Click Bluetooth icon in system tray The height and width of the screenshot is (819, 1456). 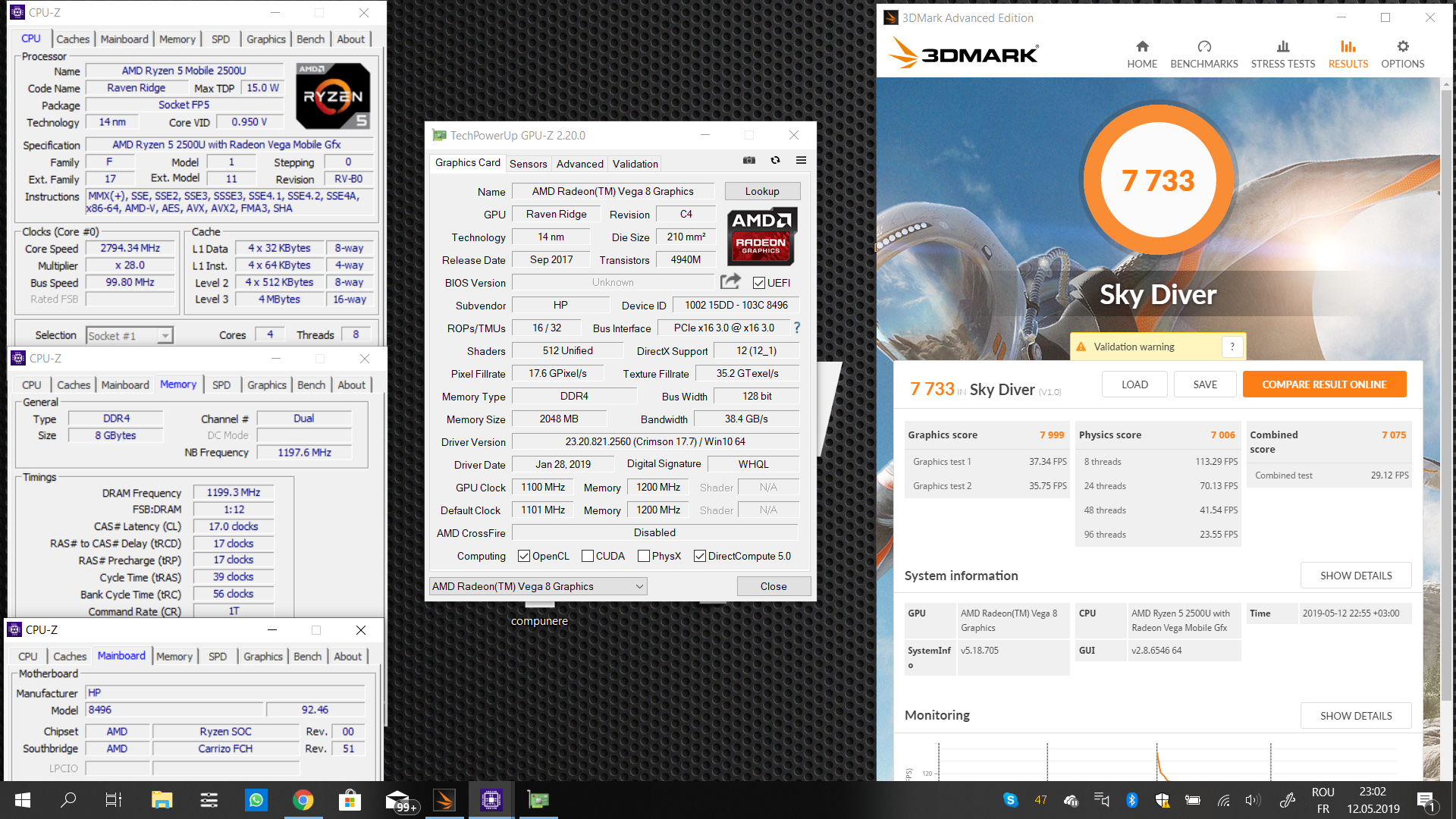tap(1131, 800)
